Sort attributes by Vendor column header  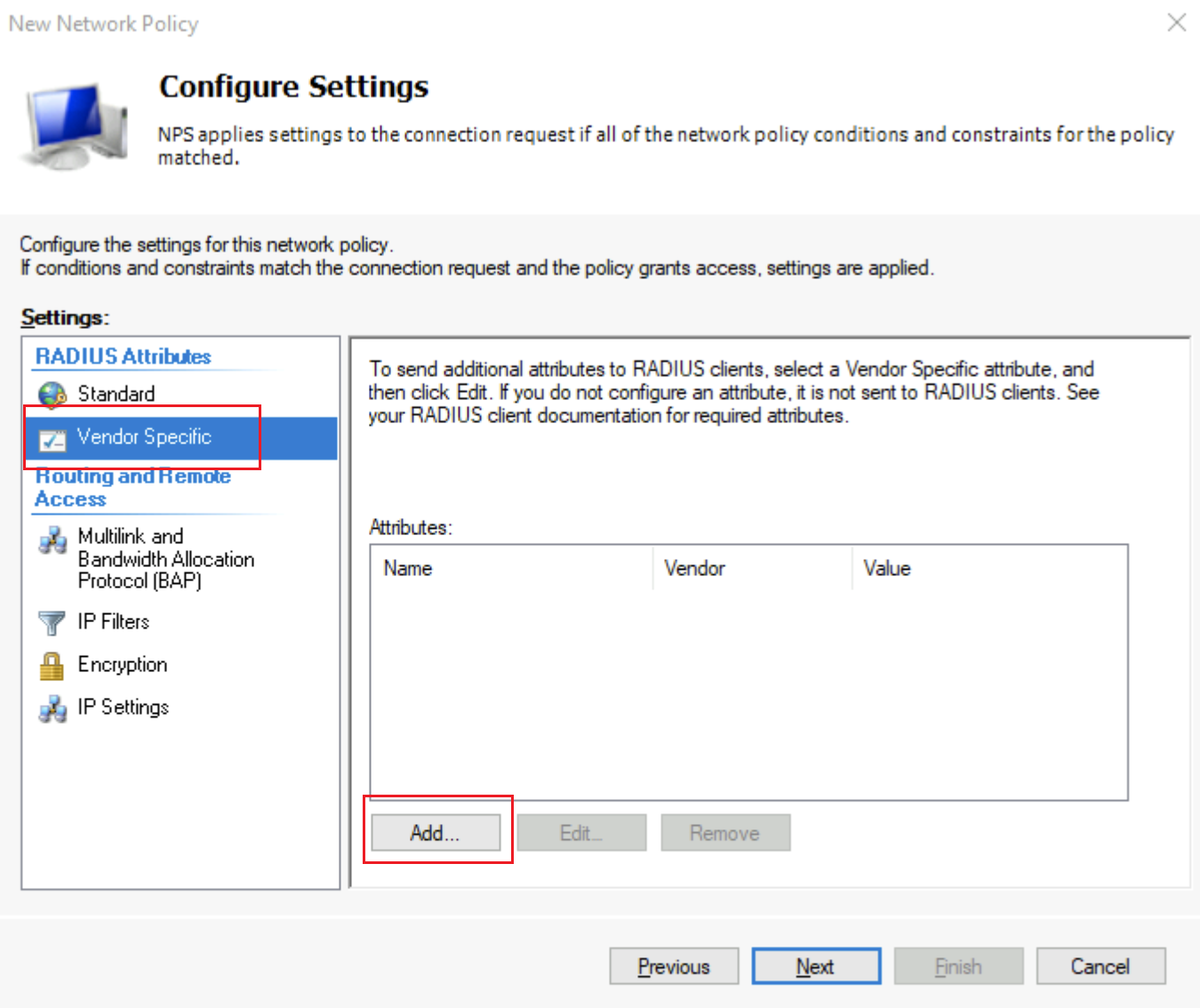753,568
